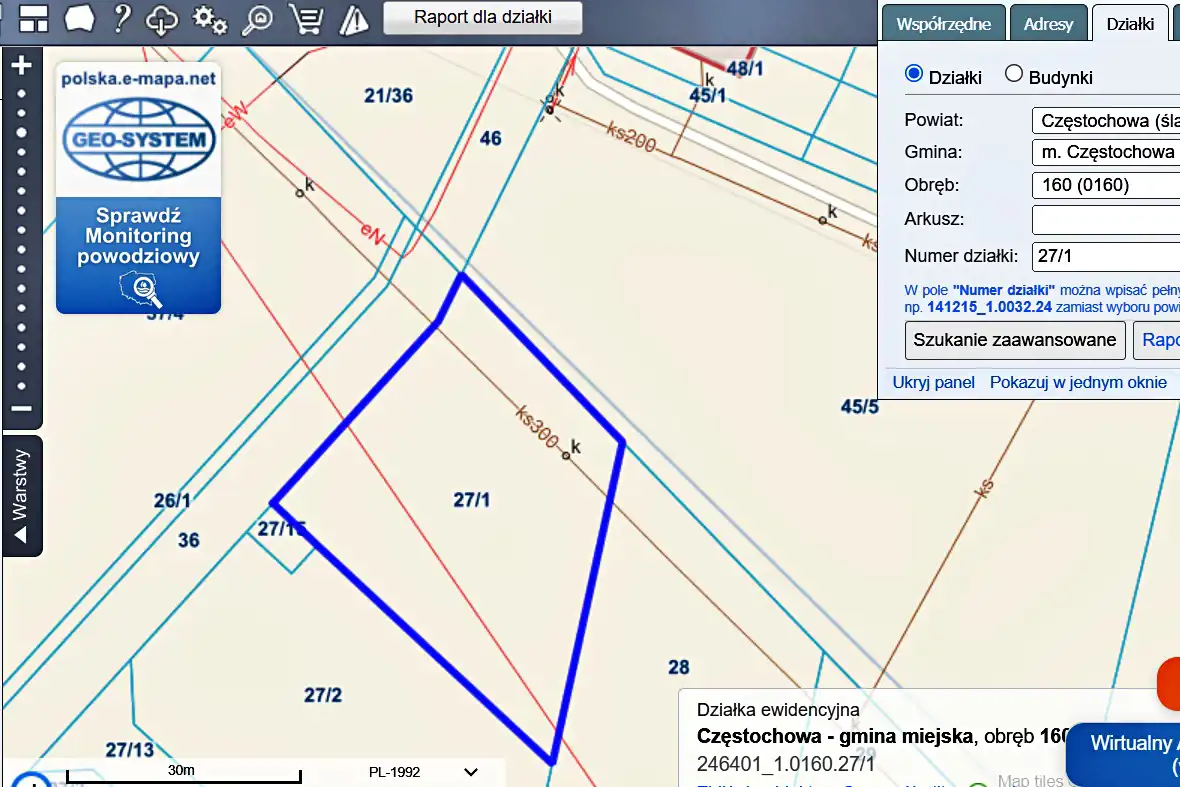
Task: Open the Obręb dropdown showing 160 (0160)
Action: point(1105,185)
